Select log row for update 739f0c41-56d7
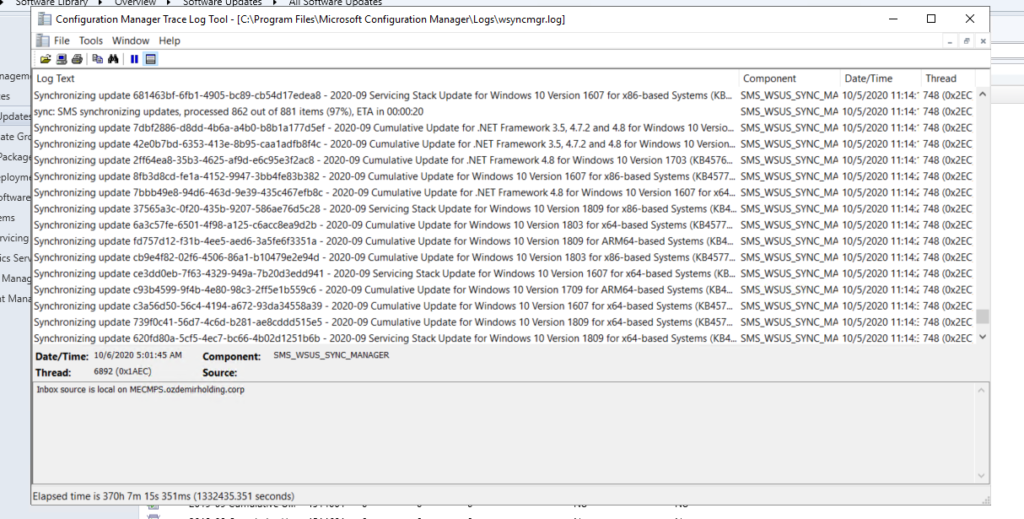This screenshot has height=519, width=1024. pyautogui.click(x=504, y=322)
